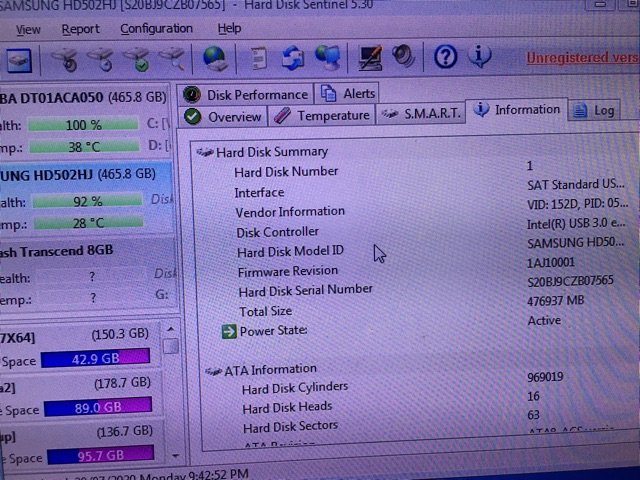Click the disk test icon with green check

(x=136, y=60)
